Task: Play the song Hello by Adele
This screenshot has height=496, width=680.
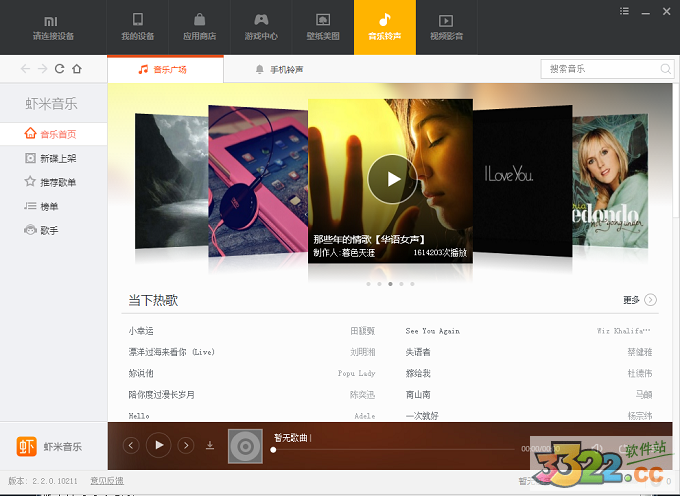Action: tap(139, 416)
